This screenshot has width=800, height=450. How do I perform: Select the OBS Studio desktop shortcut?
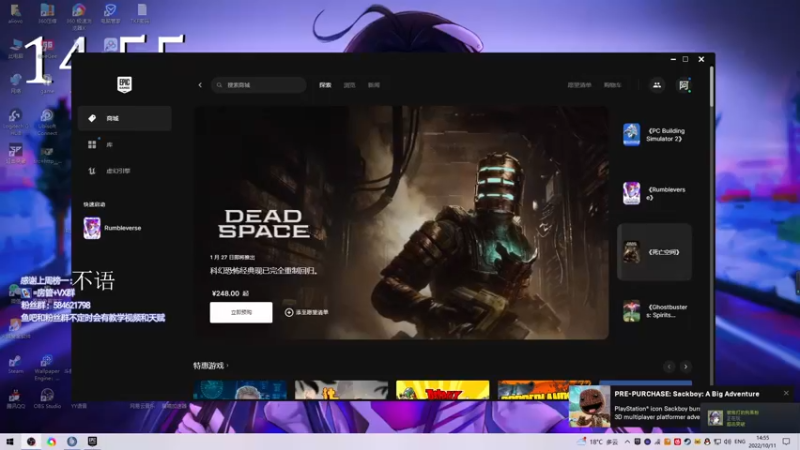47,399
